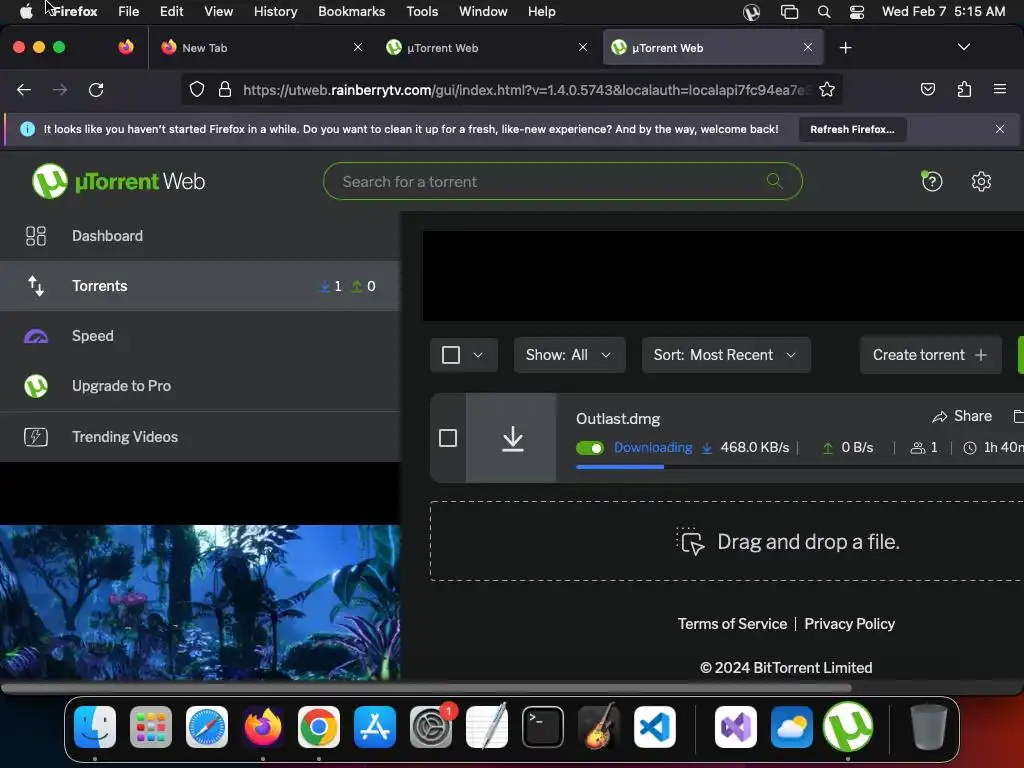The image size is (1024, 768).
Task: Open the Privacy Policy link
Action: tap(849, 624)
